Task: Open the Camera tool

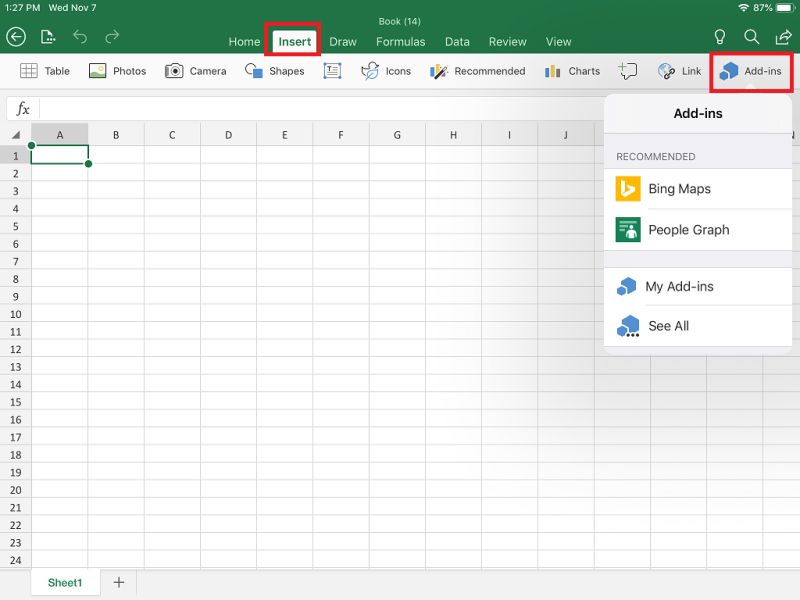Action: click(x=191, y=71)
